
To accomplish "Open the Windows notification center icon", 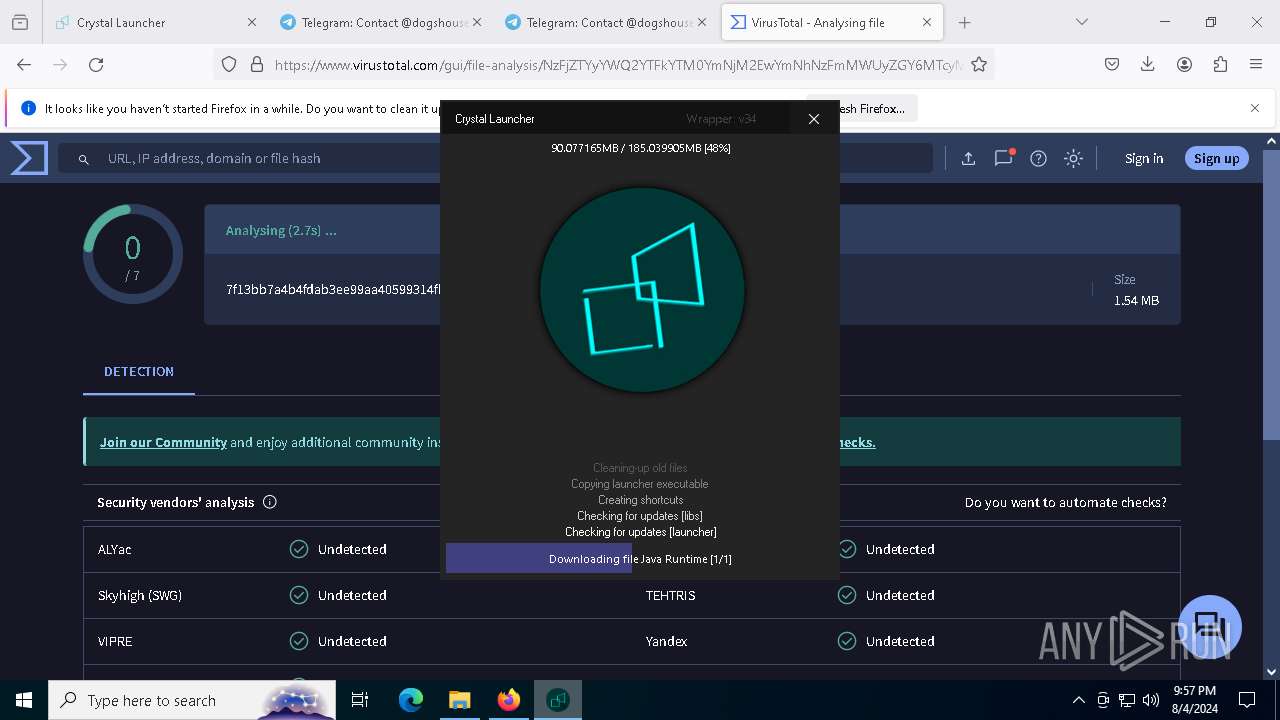I will coord(1247,700).
